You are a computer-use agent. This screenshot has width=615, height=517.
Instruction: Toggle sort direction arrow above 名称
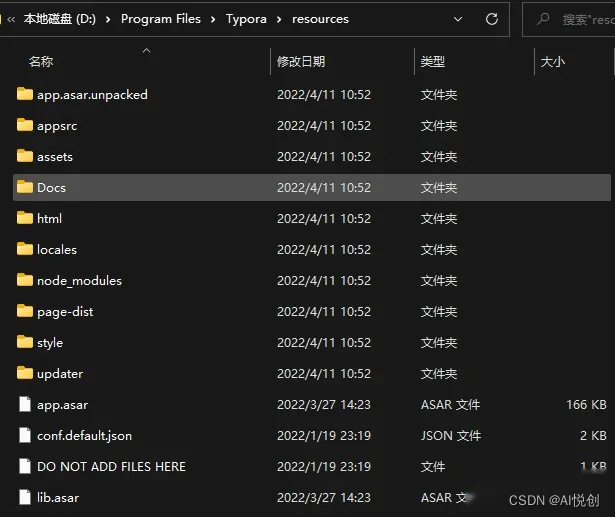146,51
